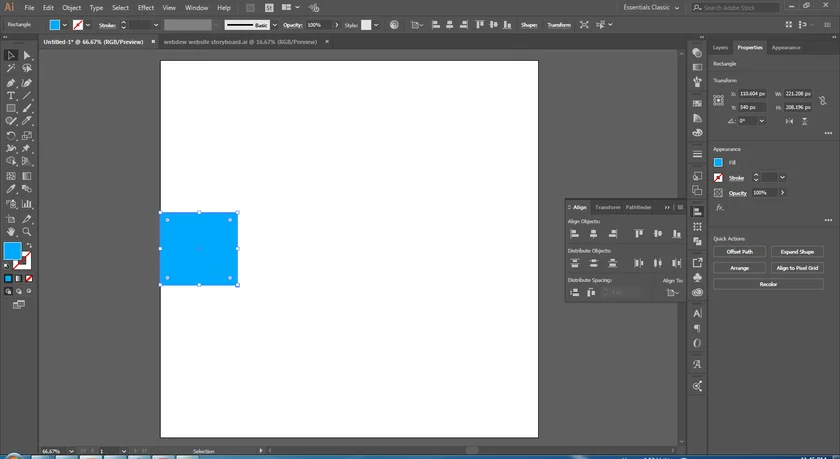Click the Rotate tool
Viewport: 840px width, 459px height.
click(11, 135)
